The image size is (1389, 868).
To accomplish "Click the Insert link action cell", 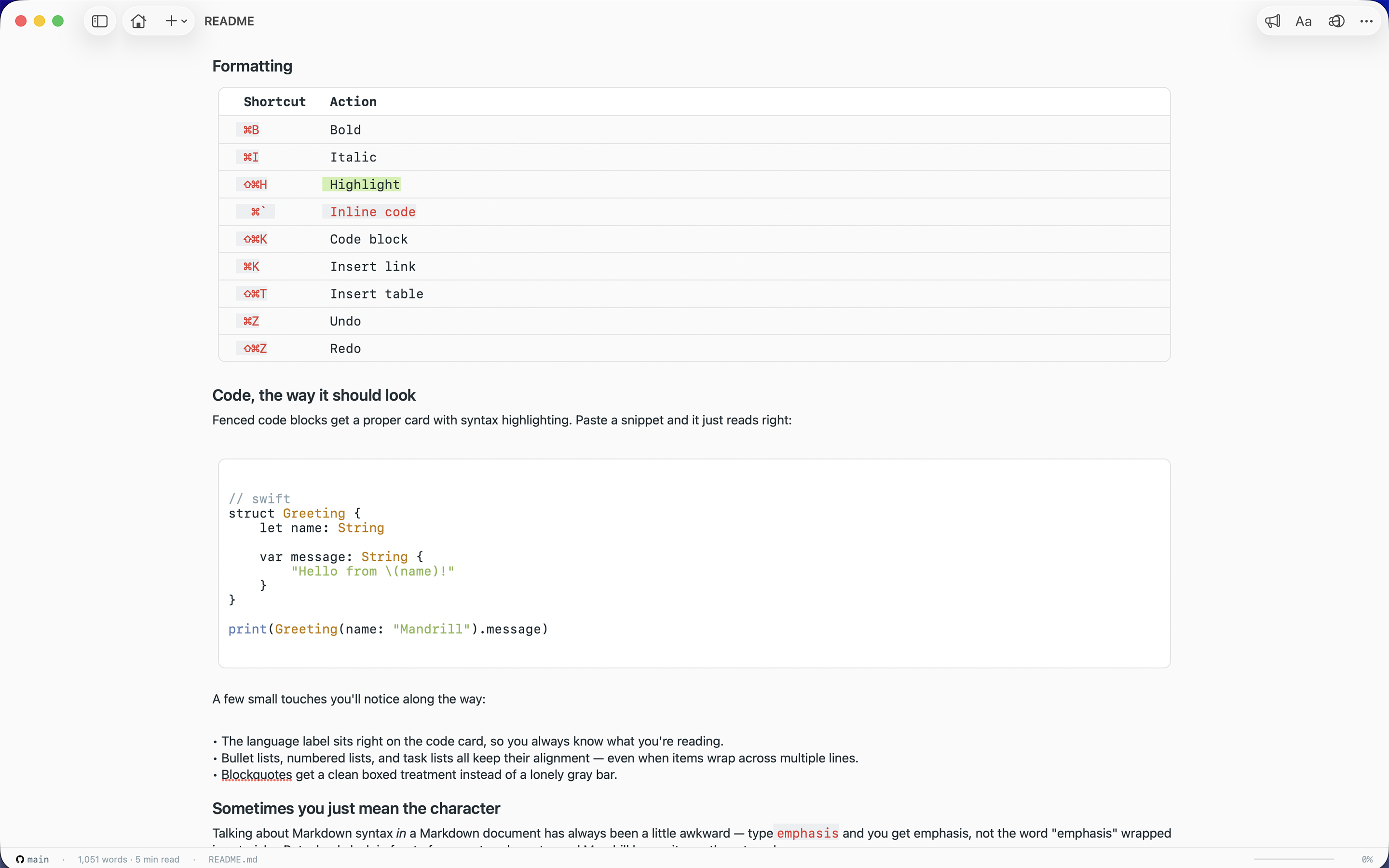I will 372,266.
